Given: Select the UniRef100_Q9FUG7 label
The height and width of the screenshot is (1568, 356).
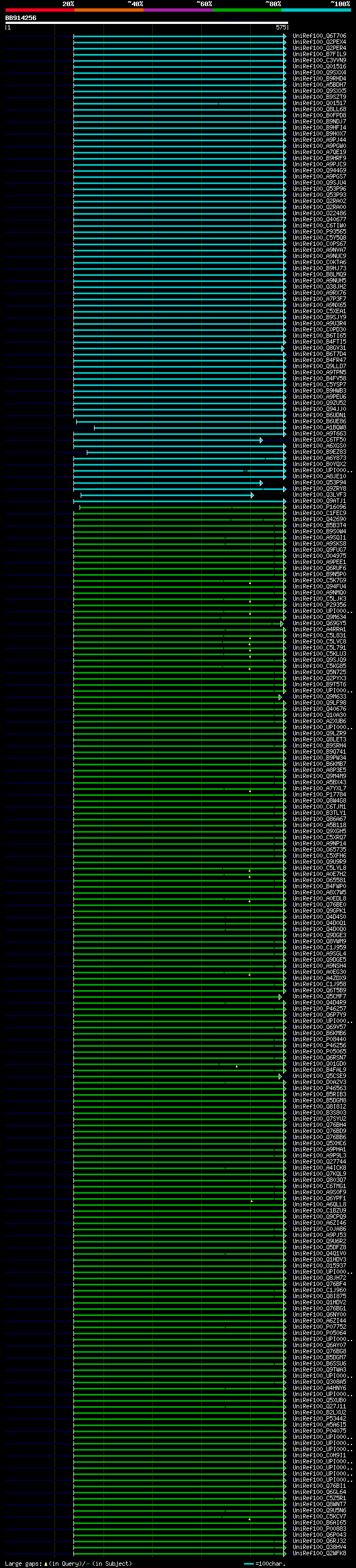Looking at the screenshot, I should click(319, 550).
